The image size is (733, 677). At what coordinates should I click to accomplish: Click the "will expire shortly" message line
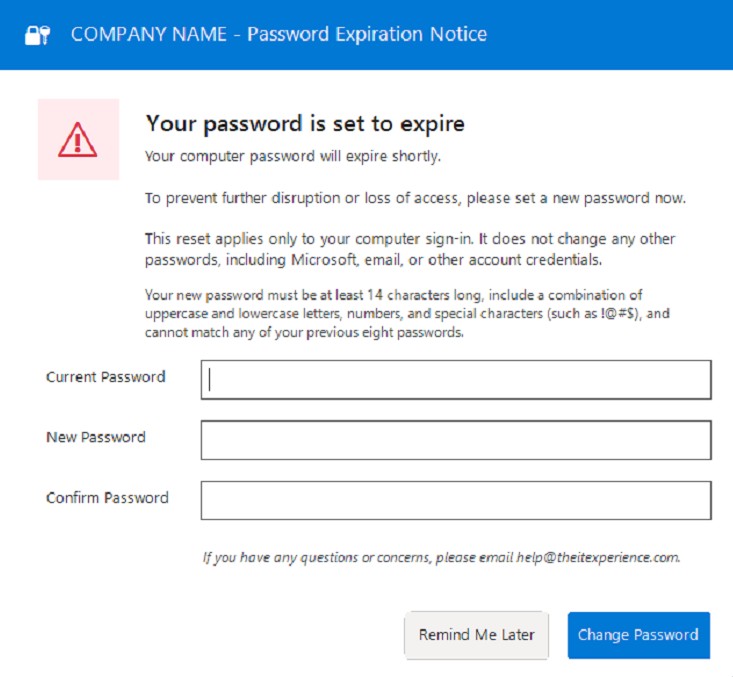(293, 157)
